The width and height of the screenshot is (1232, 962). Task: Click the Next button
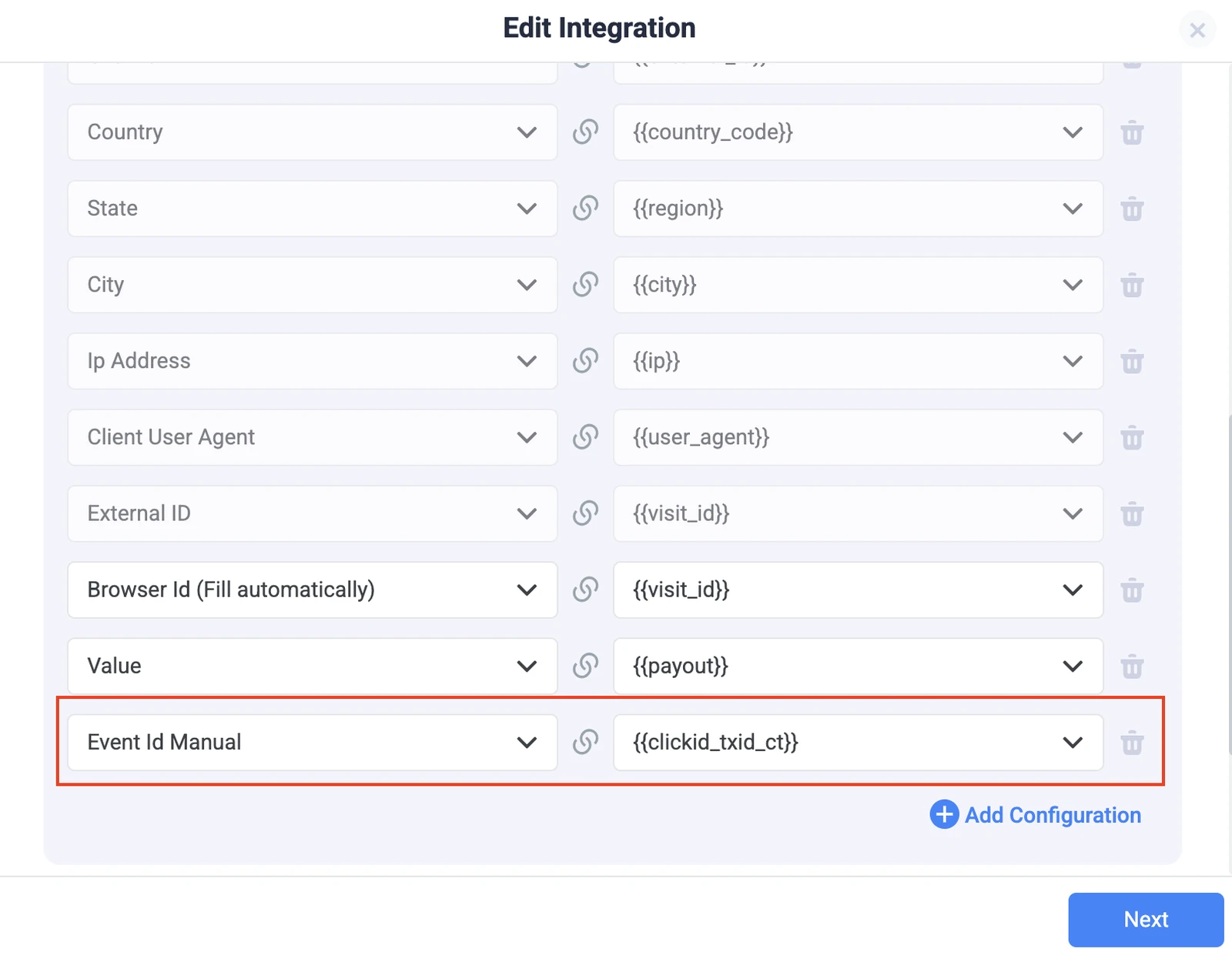[1146, 920]
